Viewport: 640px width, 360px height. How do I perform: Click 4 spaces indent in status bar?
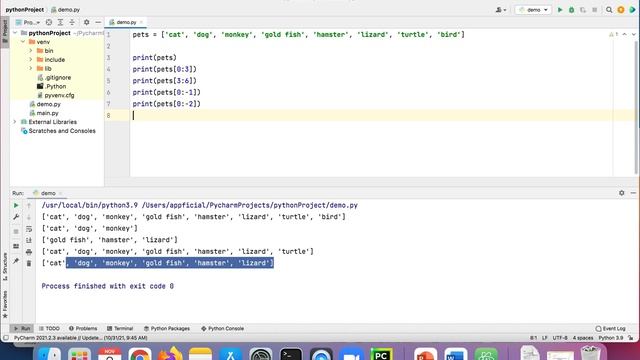pyautogui.click(x=583, y=338)
